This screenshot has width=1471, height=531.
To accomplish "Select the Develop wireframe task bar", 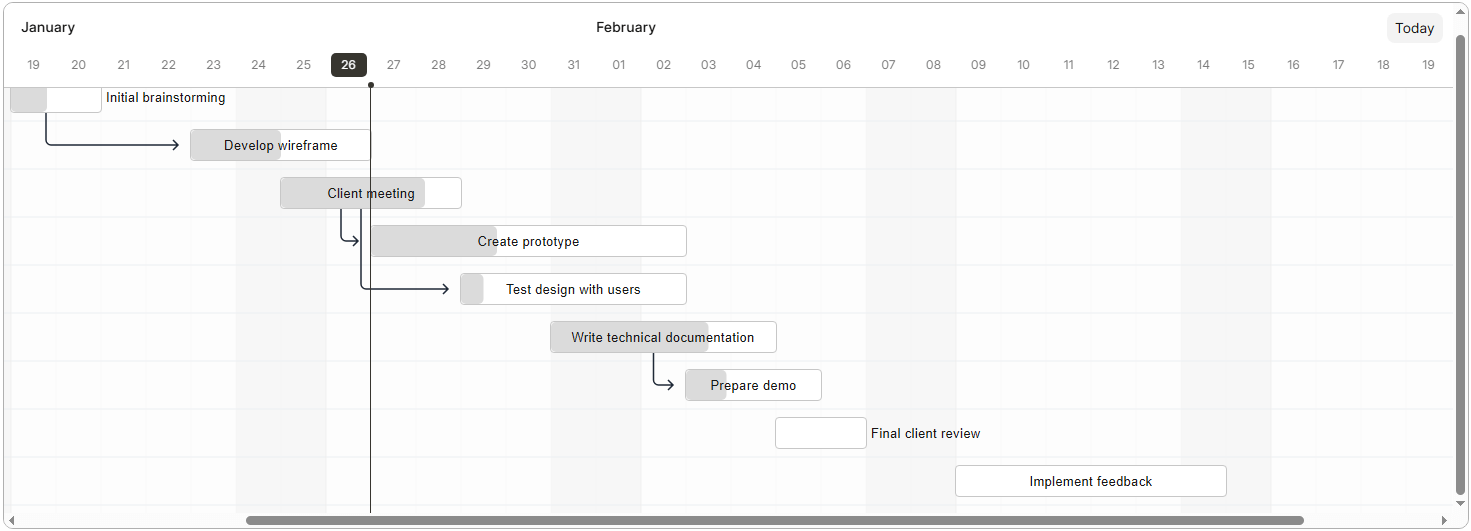I will tap(280, 145).
